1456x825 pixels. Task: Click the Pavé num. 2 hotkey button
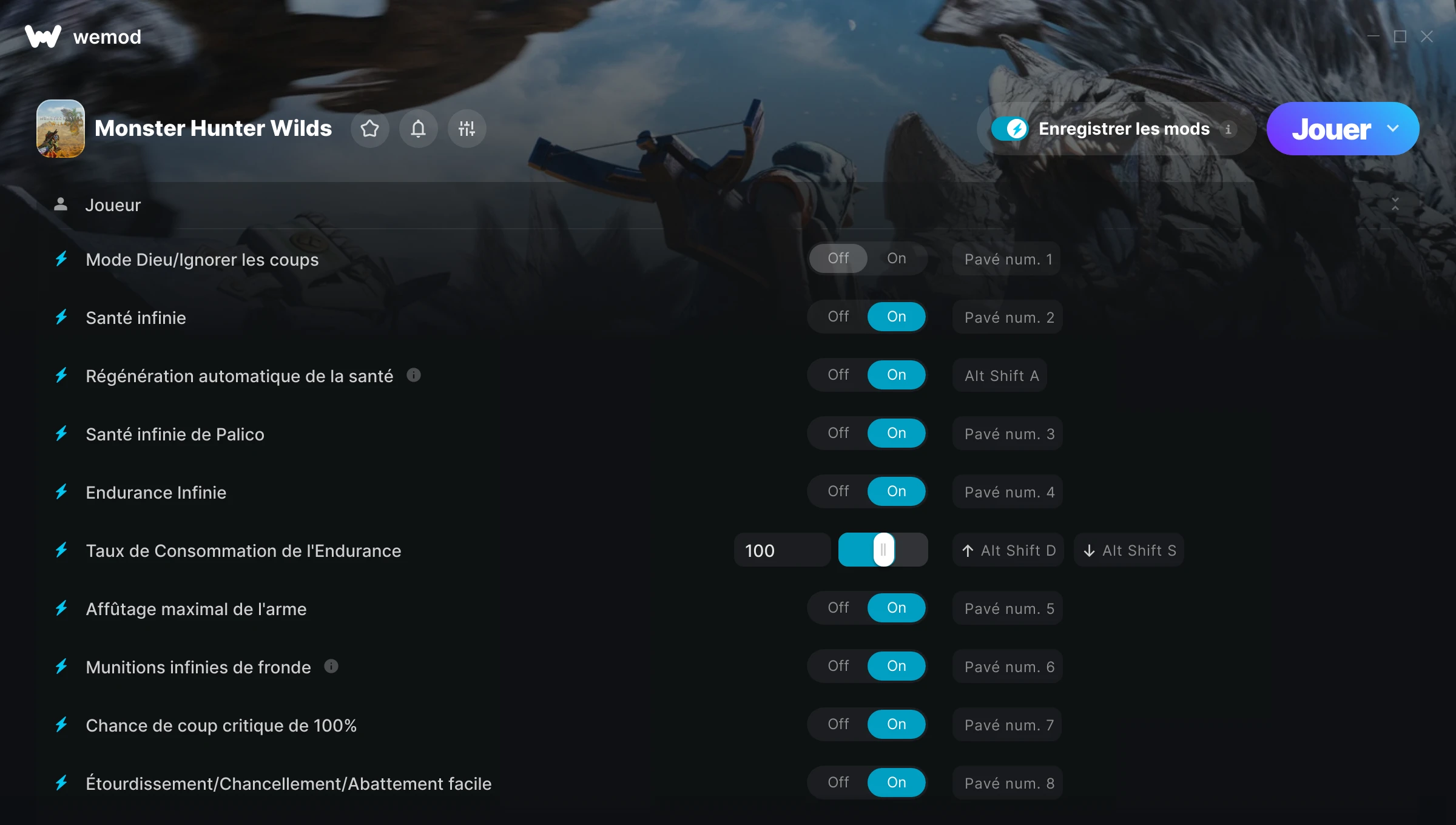(x=1008, y=317)
